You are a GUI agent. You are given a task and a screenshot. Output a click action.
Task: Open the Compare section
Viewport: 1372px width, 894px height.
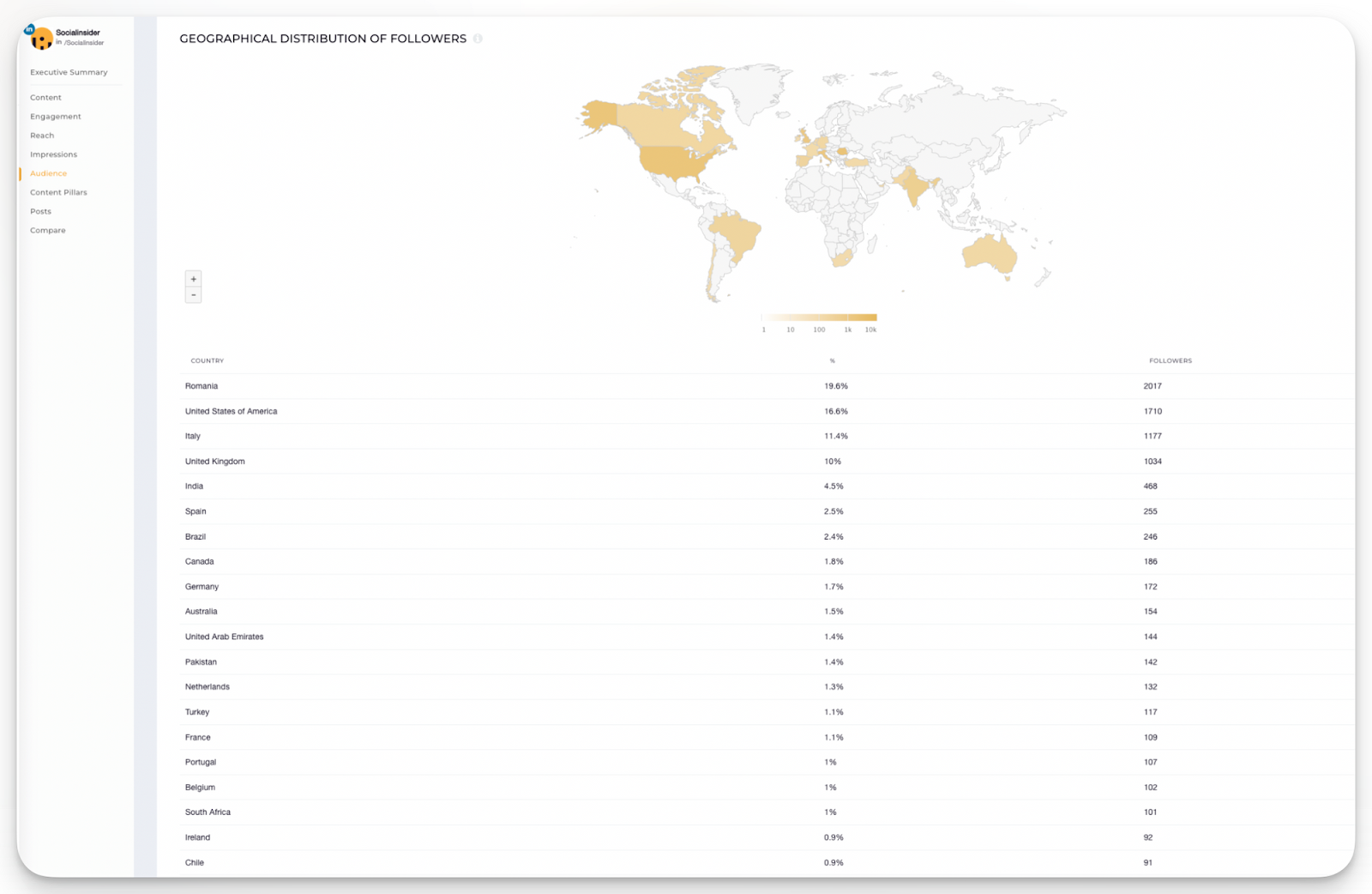(x=48, y=230)
